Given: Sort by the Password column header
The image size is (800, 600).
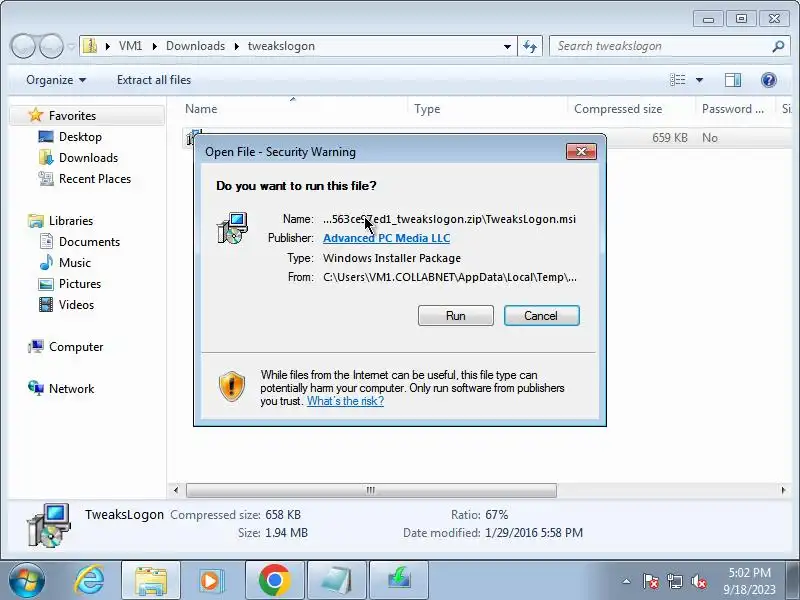Looking at the screenshot, I should point(735,109).
